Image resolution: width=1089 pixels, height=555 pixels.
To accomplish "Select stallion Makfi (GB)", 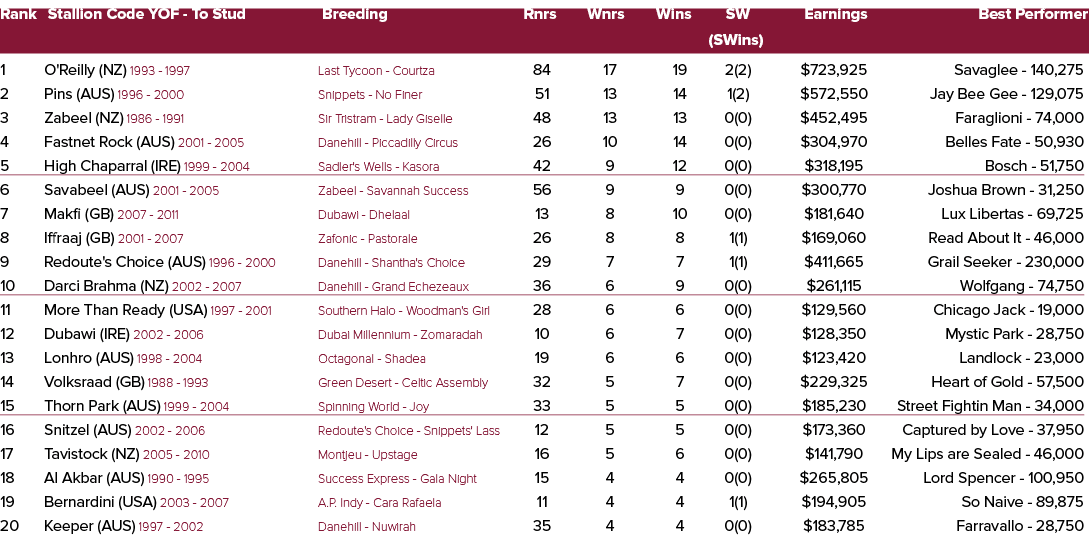I will (78, 214).
